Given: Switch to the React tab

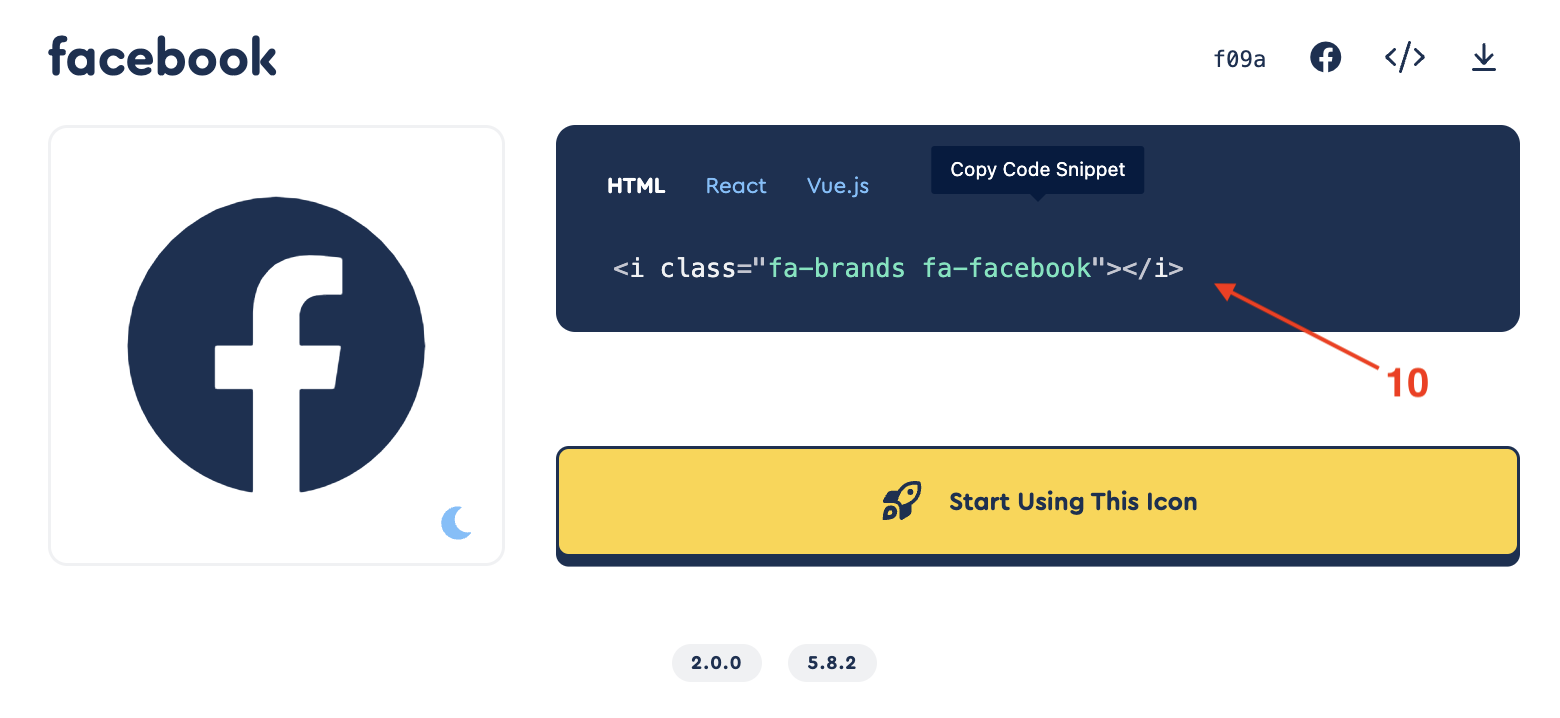Looking at the screenshot, I should point(736,186).
